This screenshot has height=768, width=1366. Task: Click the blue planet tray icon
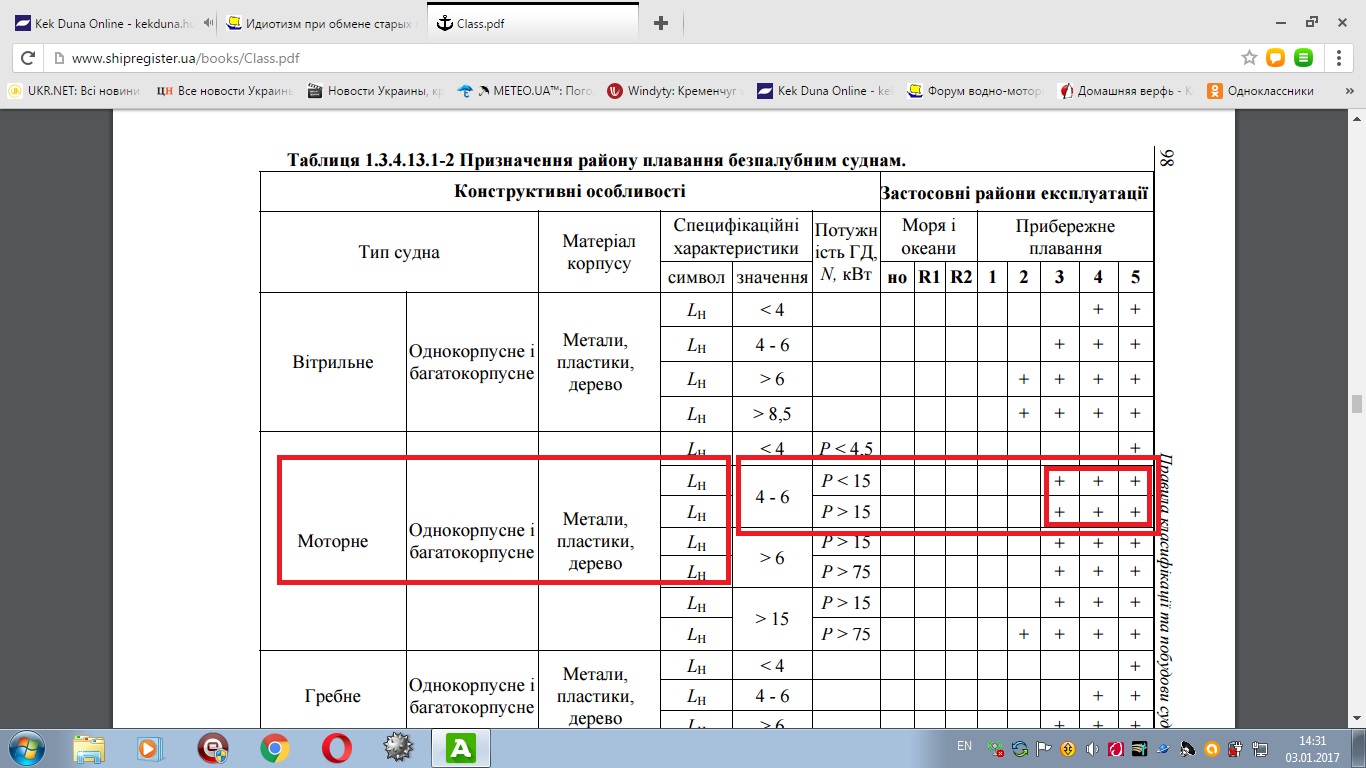tap(1164, 748)
